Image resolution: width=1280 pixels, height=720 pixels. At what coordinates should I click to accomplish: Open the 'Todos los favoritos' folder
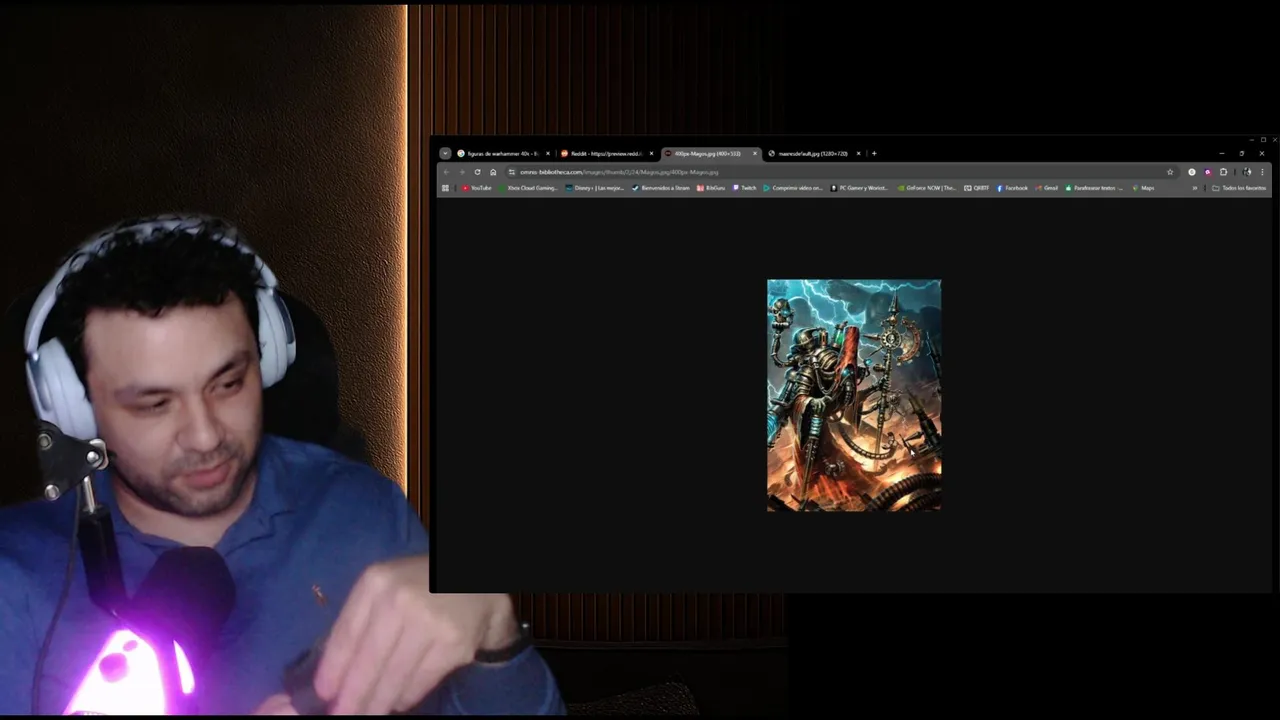[1239, 188]
